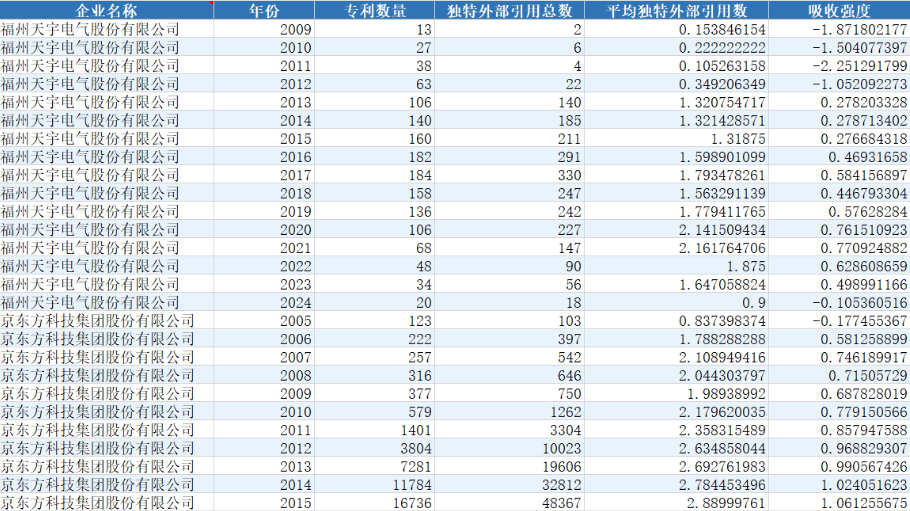The width and height of the screenshot is (910, 511).
Task: Select the 吸收强度 column header
Action: point(839,10)
